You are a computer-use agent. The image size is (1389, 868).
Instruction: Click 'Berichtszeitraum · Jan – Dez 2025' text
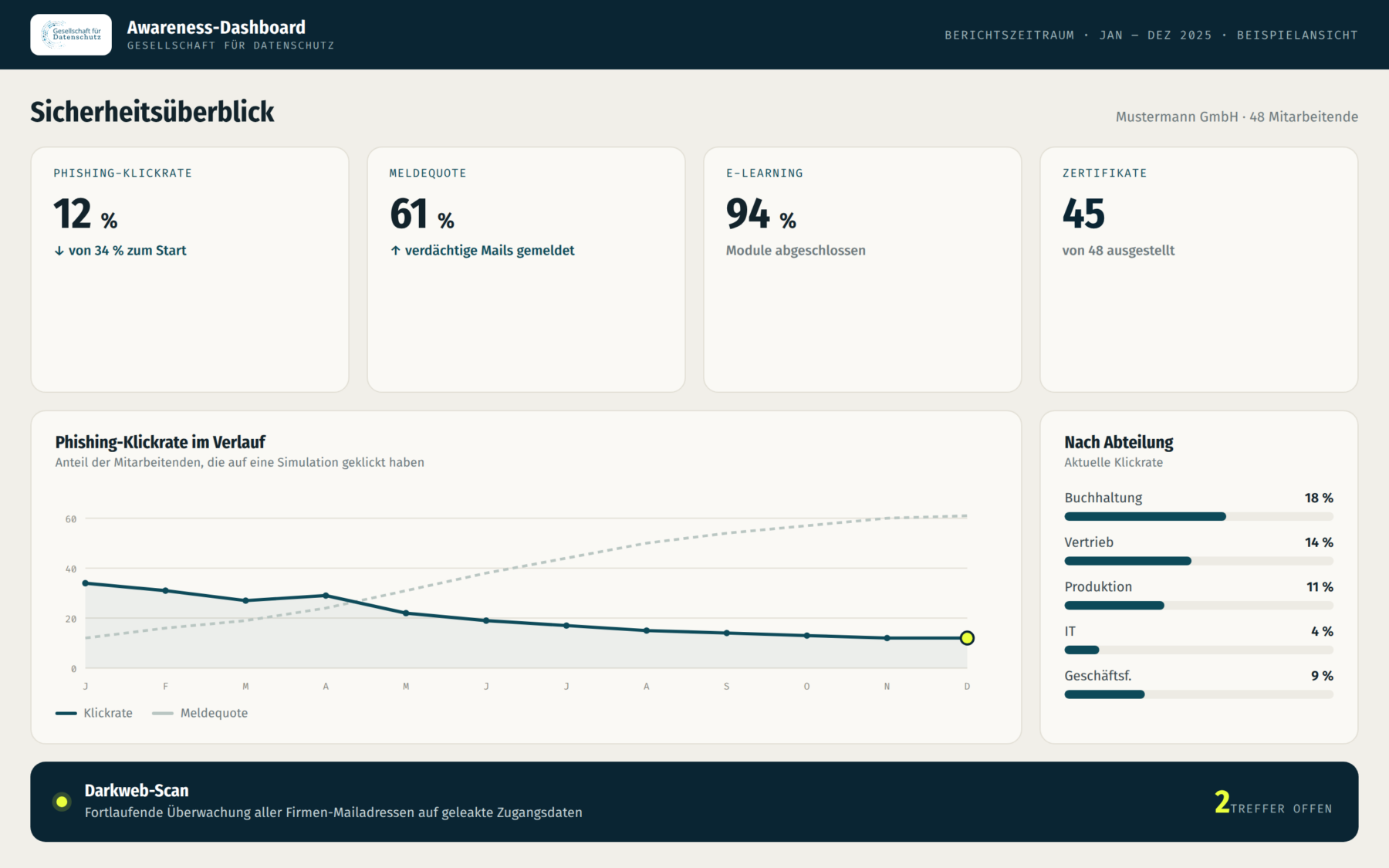point(1079,35)
